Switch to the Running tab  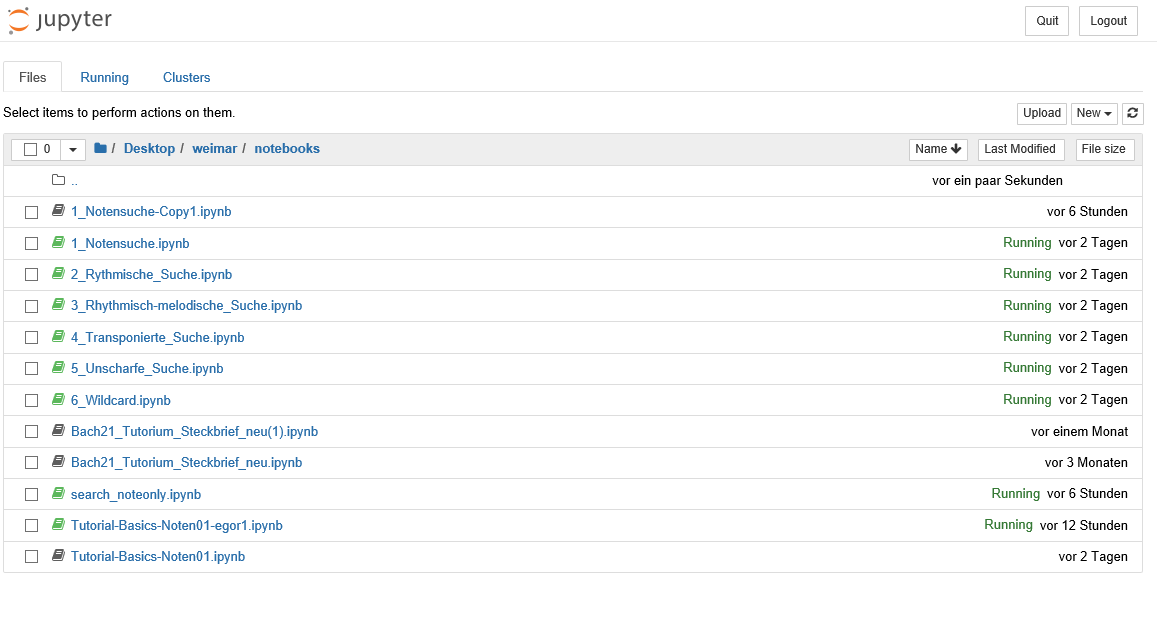pyautogui.click(x=105, y=77)
